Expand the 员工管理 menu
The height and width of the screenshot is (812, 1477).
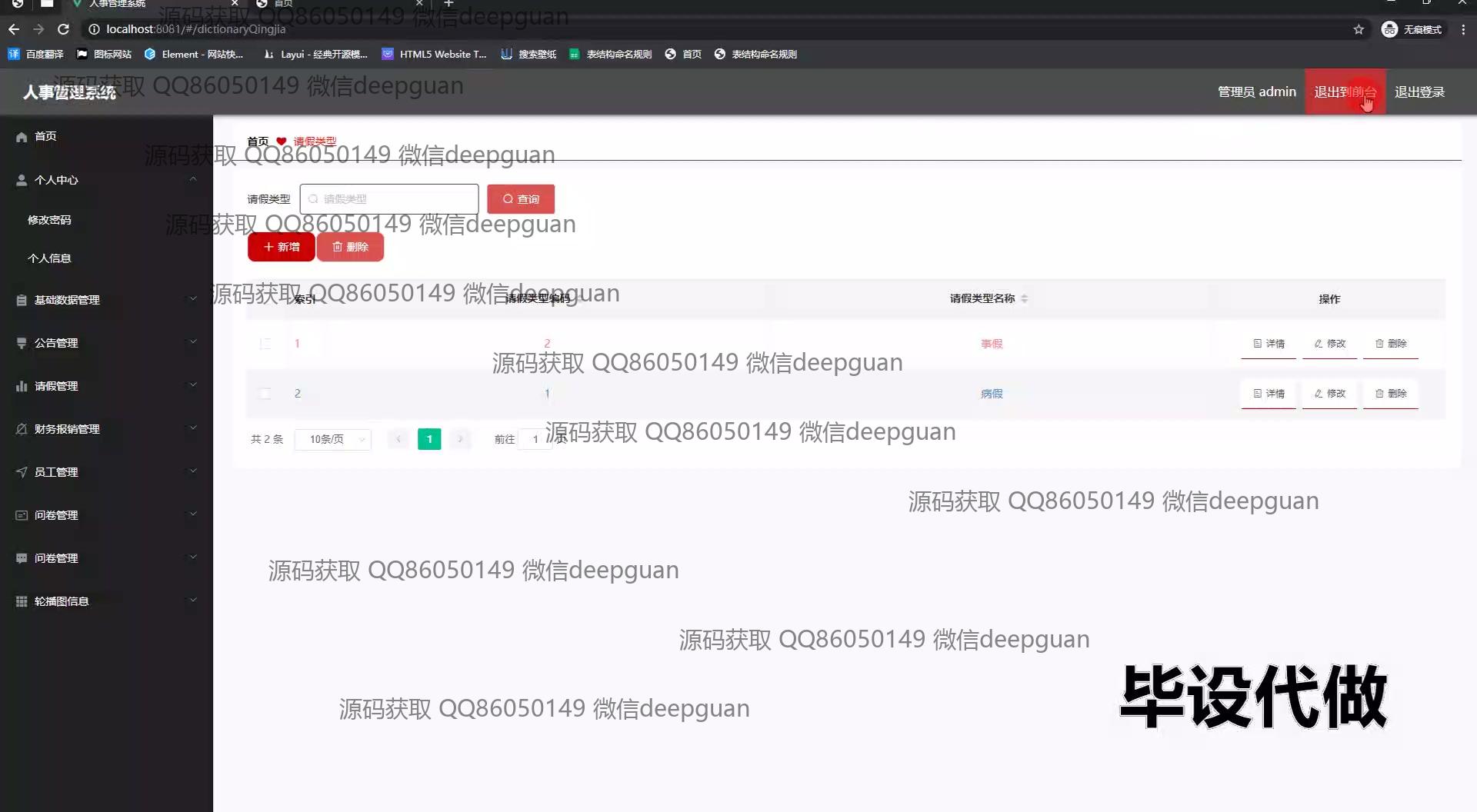106,472
